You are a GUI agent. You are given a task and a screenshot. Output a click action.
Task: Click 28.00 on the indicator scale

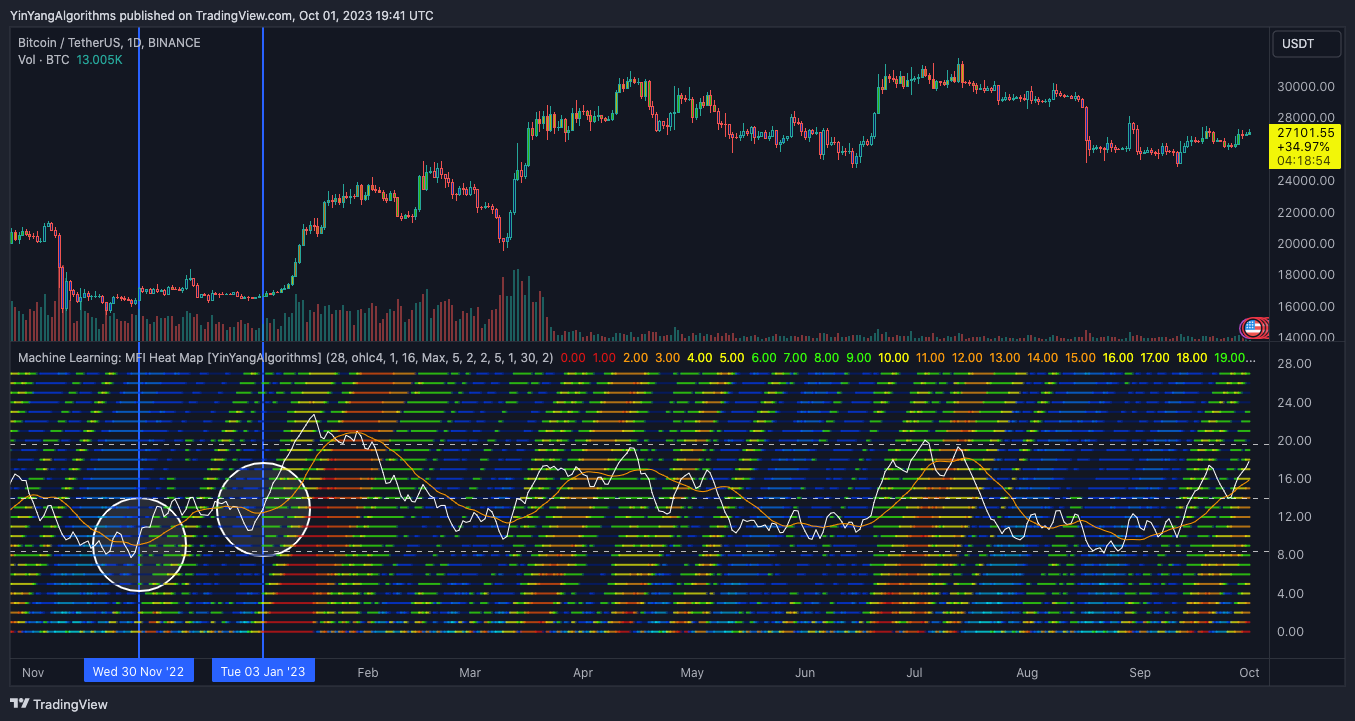pyautogui.click(x=1295, y=364)
